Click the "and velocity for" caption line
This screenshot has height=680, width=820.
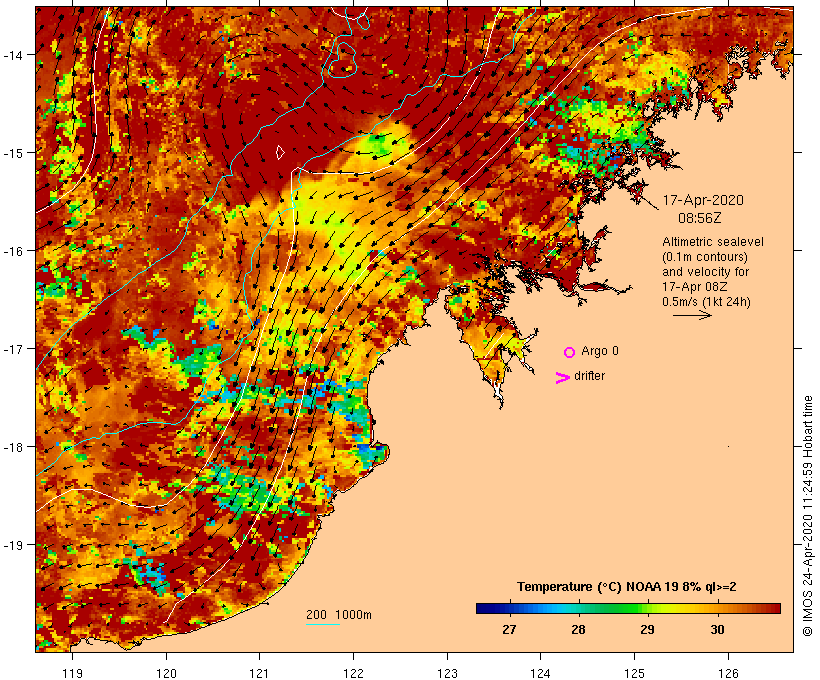point(705,272)
